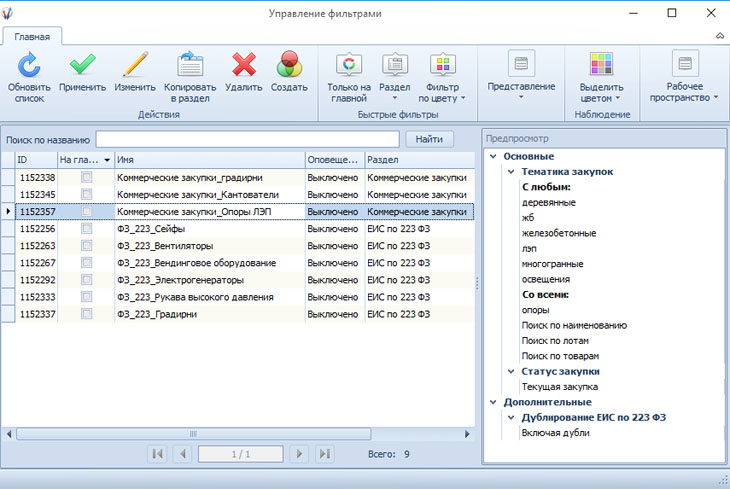Maximize the Управление фильтрами window

pos(672,13)
